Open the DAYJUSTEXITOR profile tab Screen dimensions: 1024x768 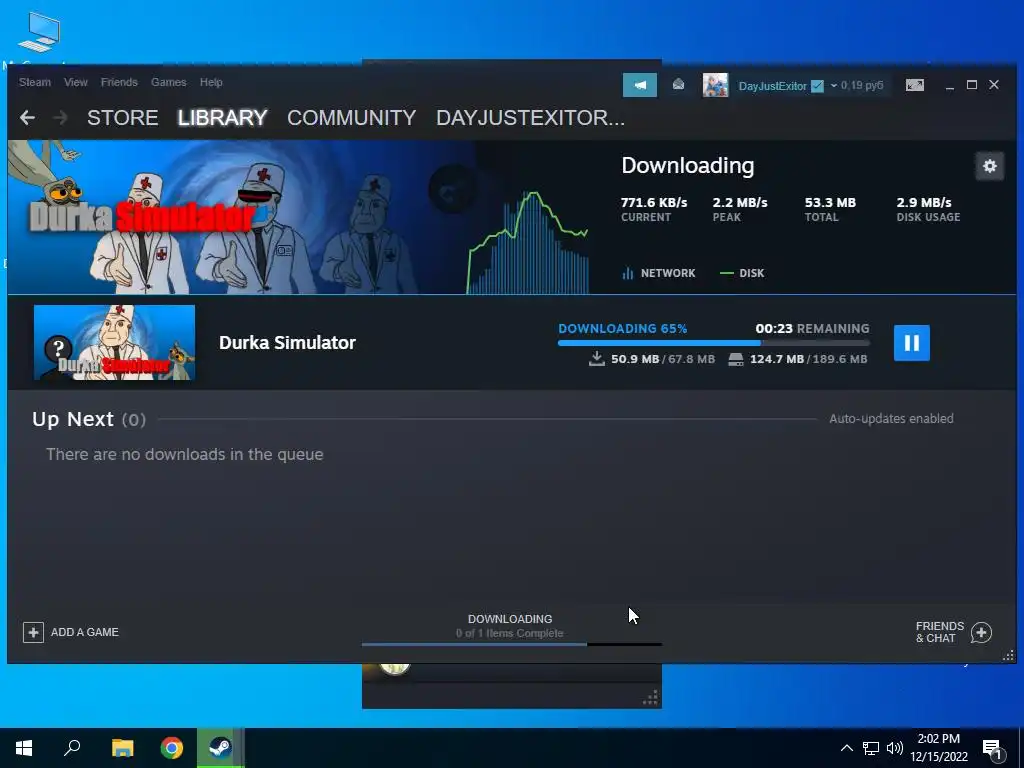(x=530, y=118)
